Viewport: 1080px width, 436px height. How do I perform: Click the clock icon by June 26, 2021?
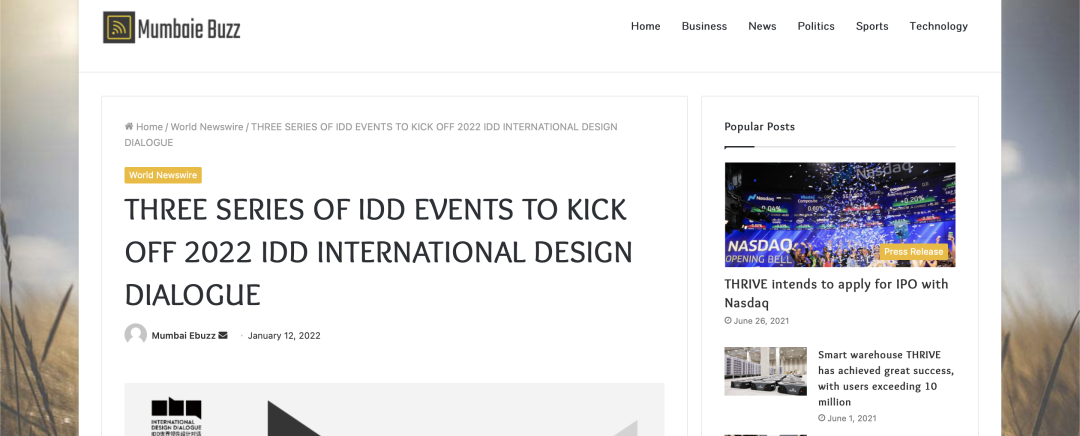click(x=728, y=321)
